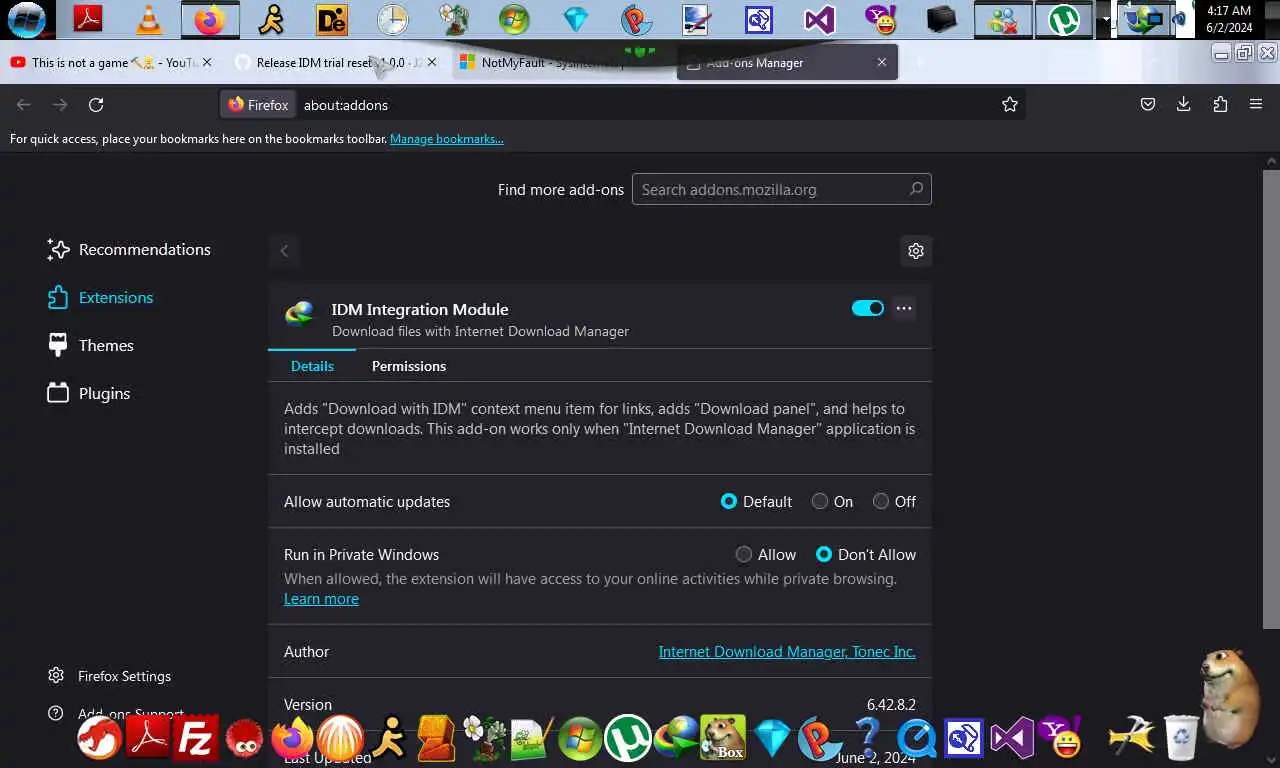Select Don't Allow for private windows
This screenshot has width=1280, height=768.
tap(824, 555)
